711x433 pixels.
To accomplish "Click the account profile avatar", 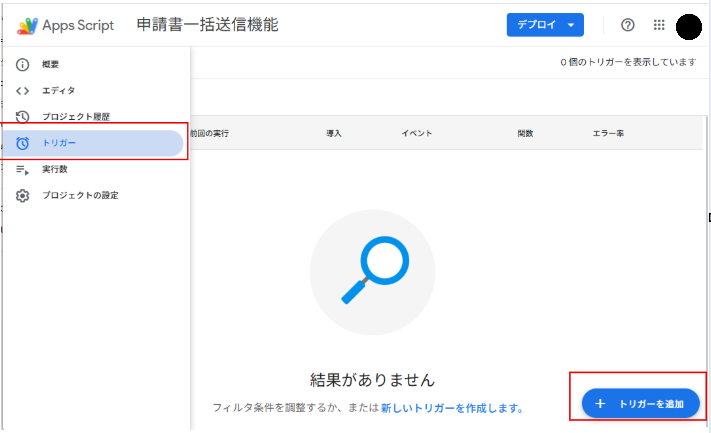I will [x=688, y=26].
